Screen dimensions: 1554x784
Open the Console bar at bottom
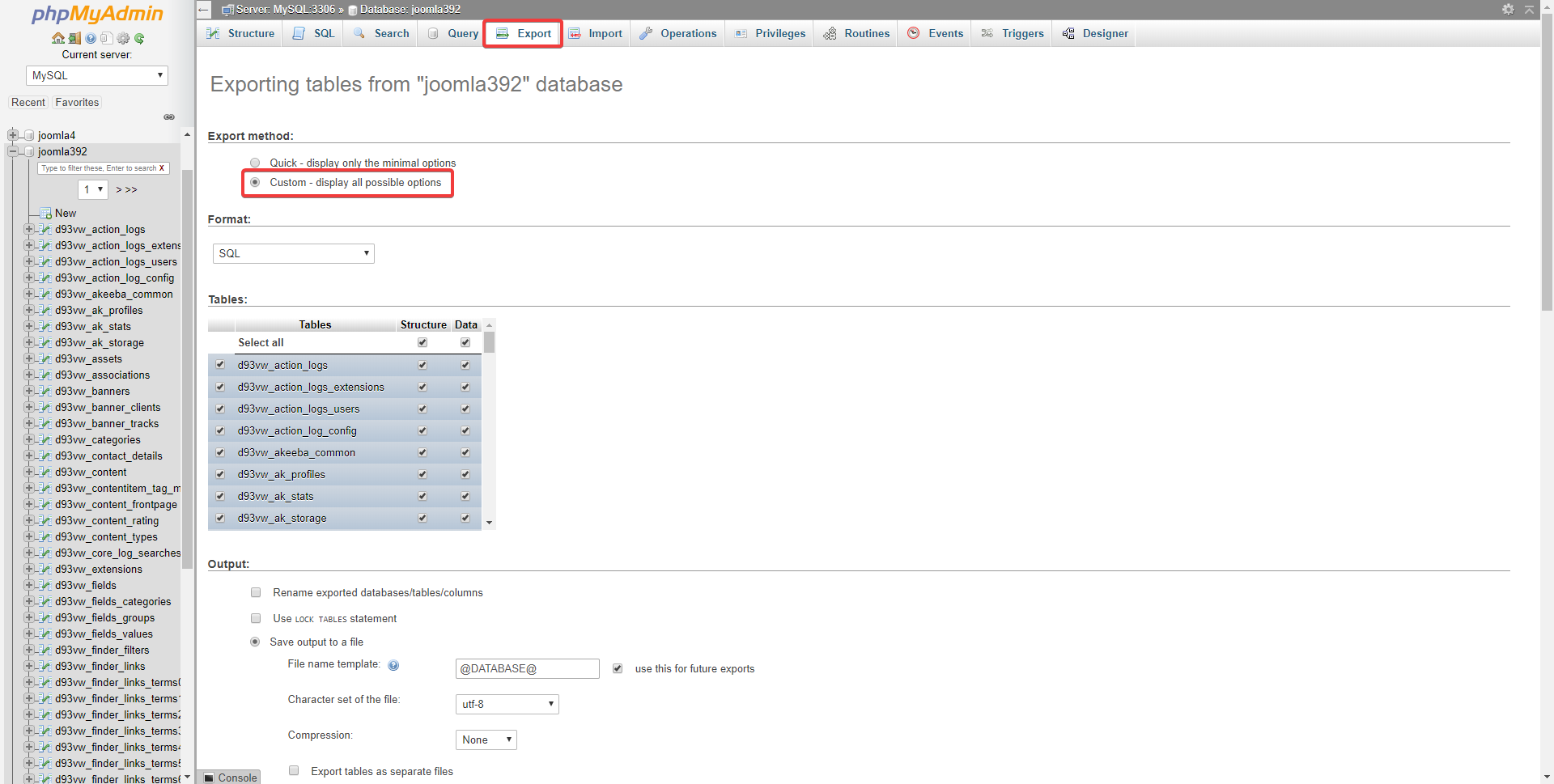(x=230, y=777)
